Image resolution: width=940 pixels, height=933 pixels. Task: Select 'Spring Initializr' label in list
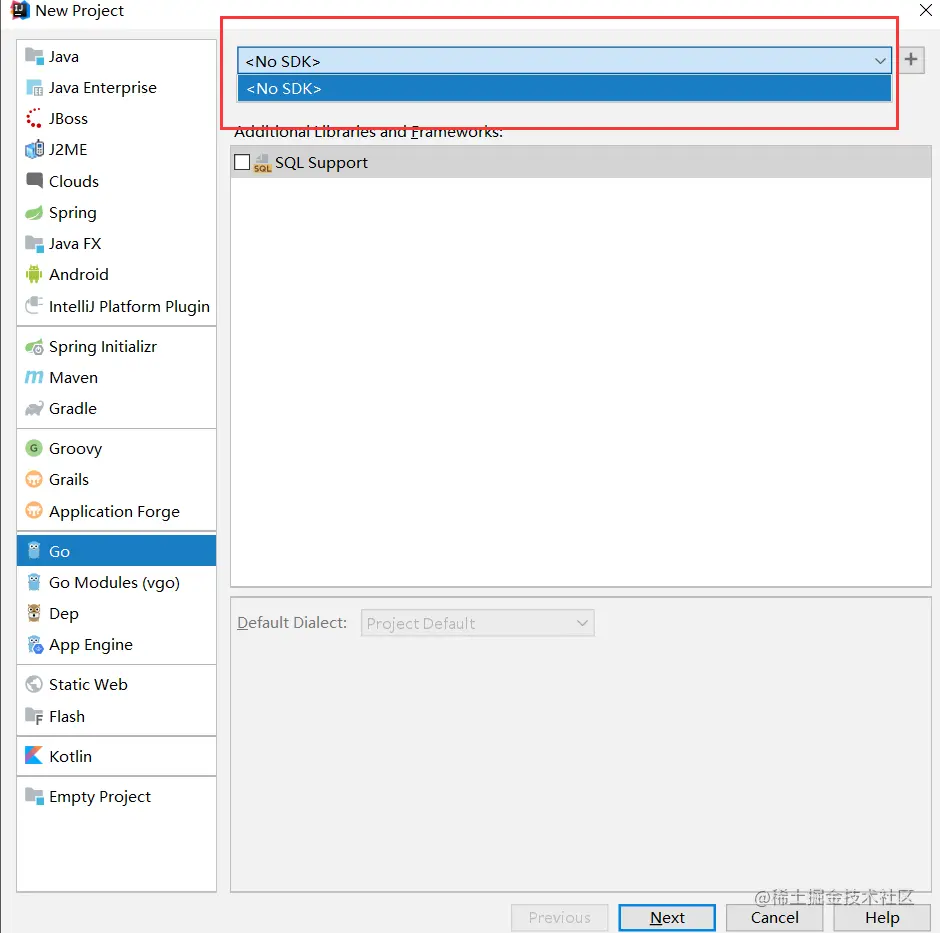pyautogui.click(x=103, y=347)
